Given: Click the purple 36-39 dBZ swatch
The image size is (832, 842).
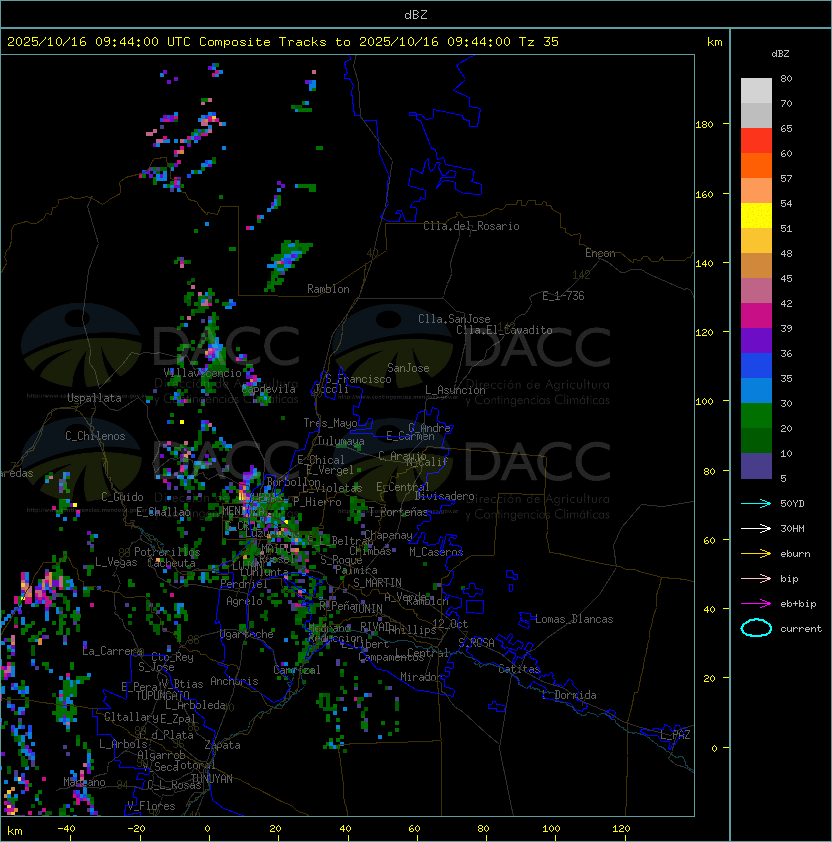Looking at the screenshot, I should [756, 340].
